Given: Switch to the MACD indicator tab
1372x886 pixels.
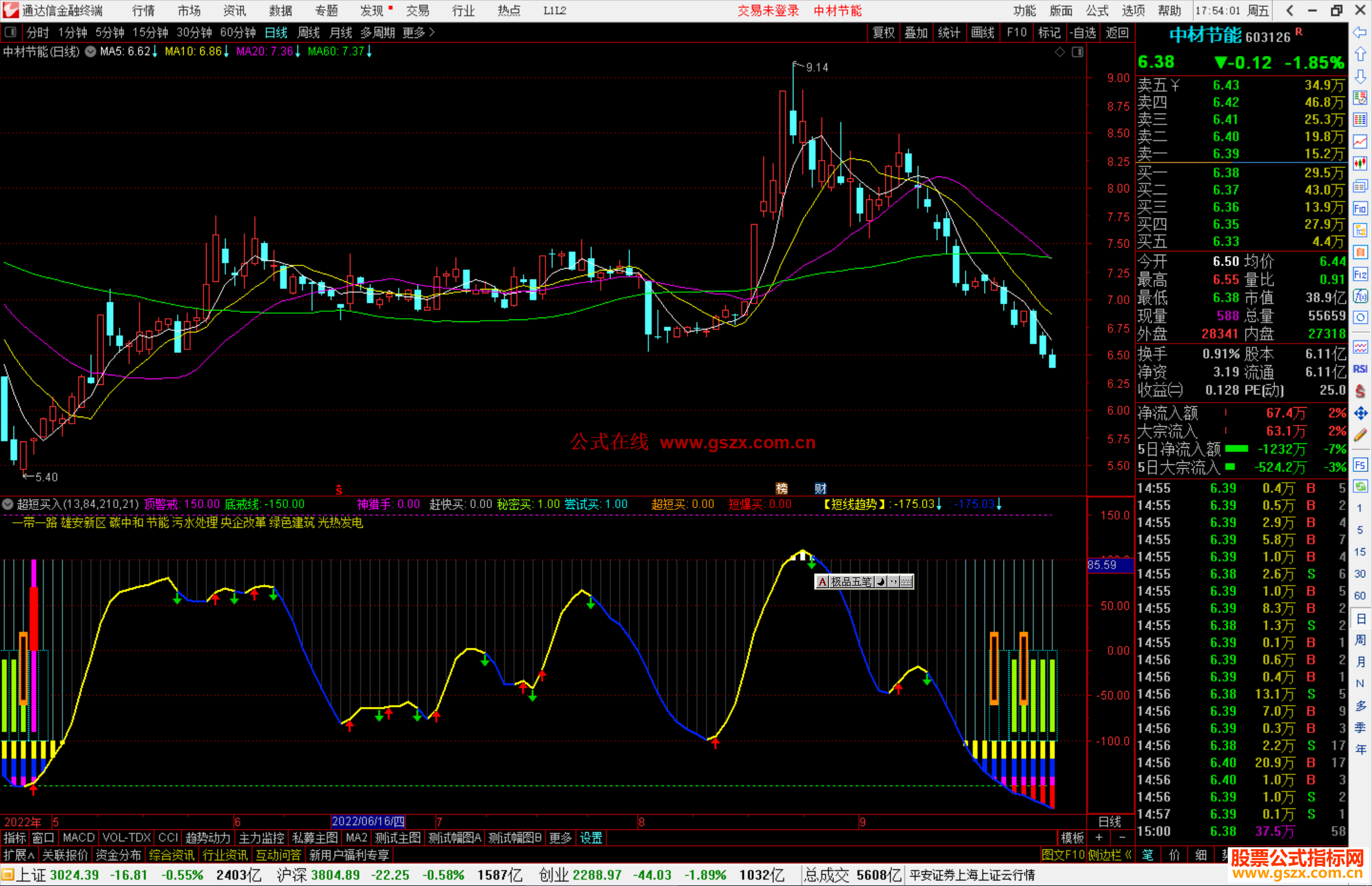Looking at the screenshot, I should point(78,838).
